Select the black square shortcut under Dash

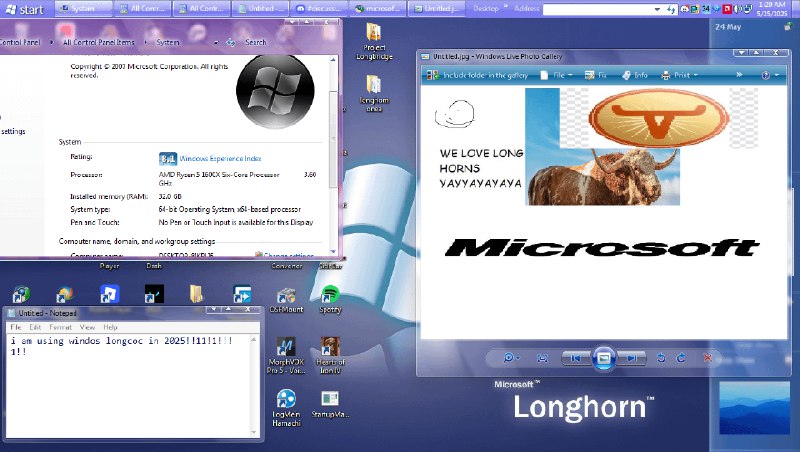[x=154, y=294]
